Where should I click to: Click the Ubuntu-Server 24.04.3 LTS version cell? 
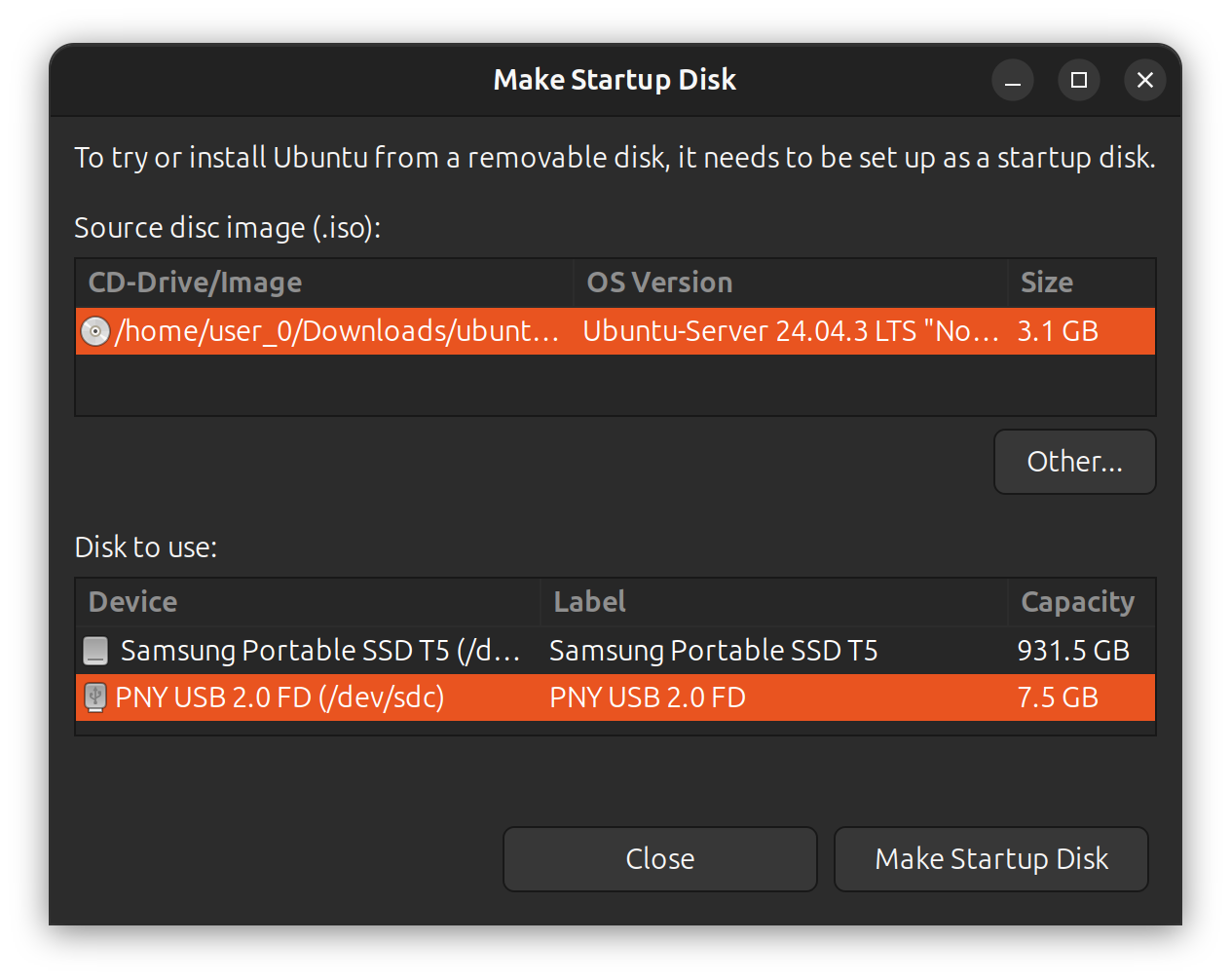tap(790, 331)
